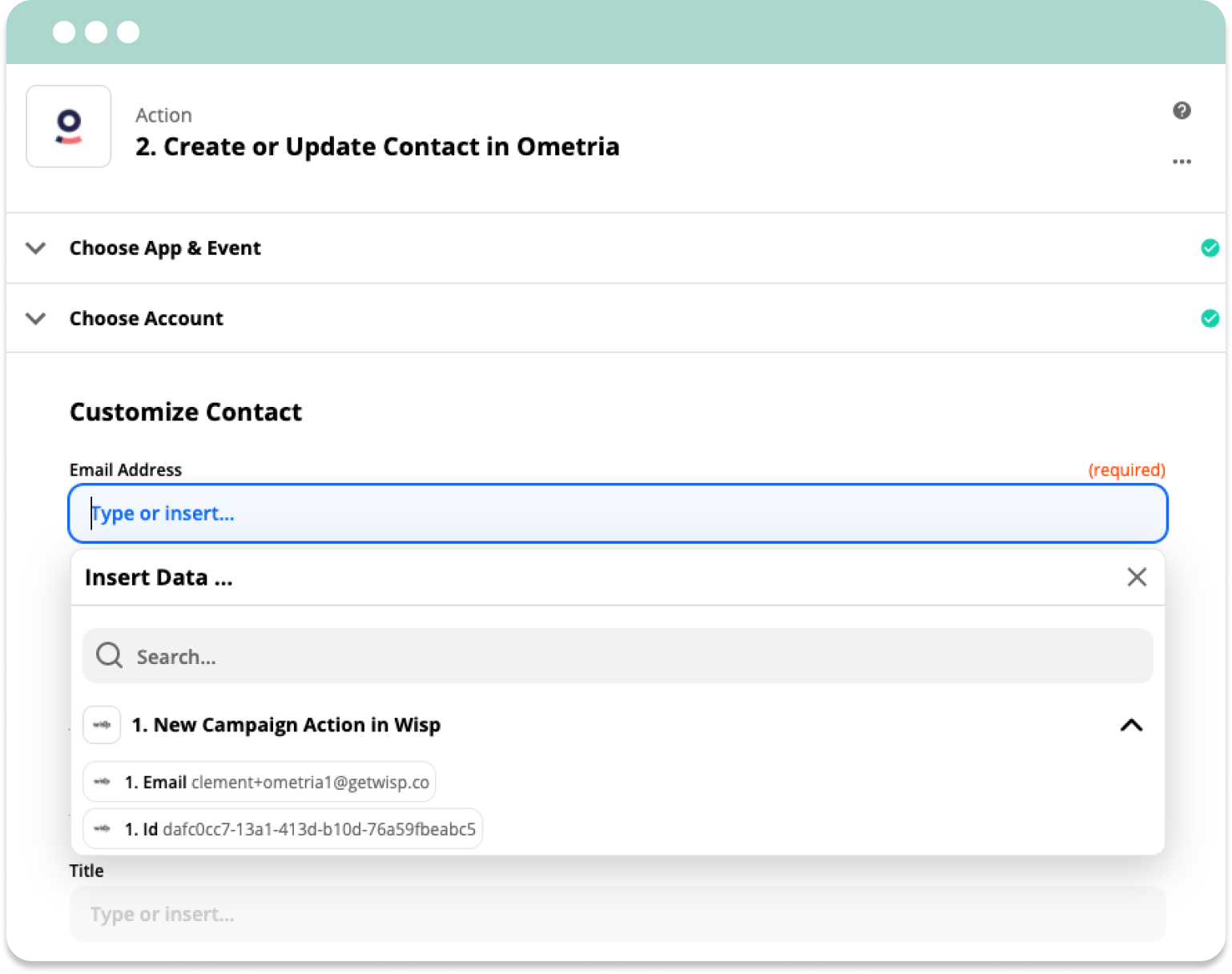The image size is (1232, 974).
Task: Expand the Choose Account chevron
Action: 35,319
